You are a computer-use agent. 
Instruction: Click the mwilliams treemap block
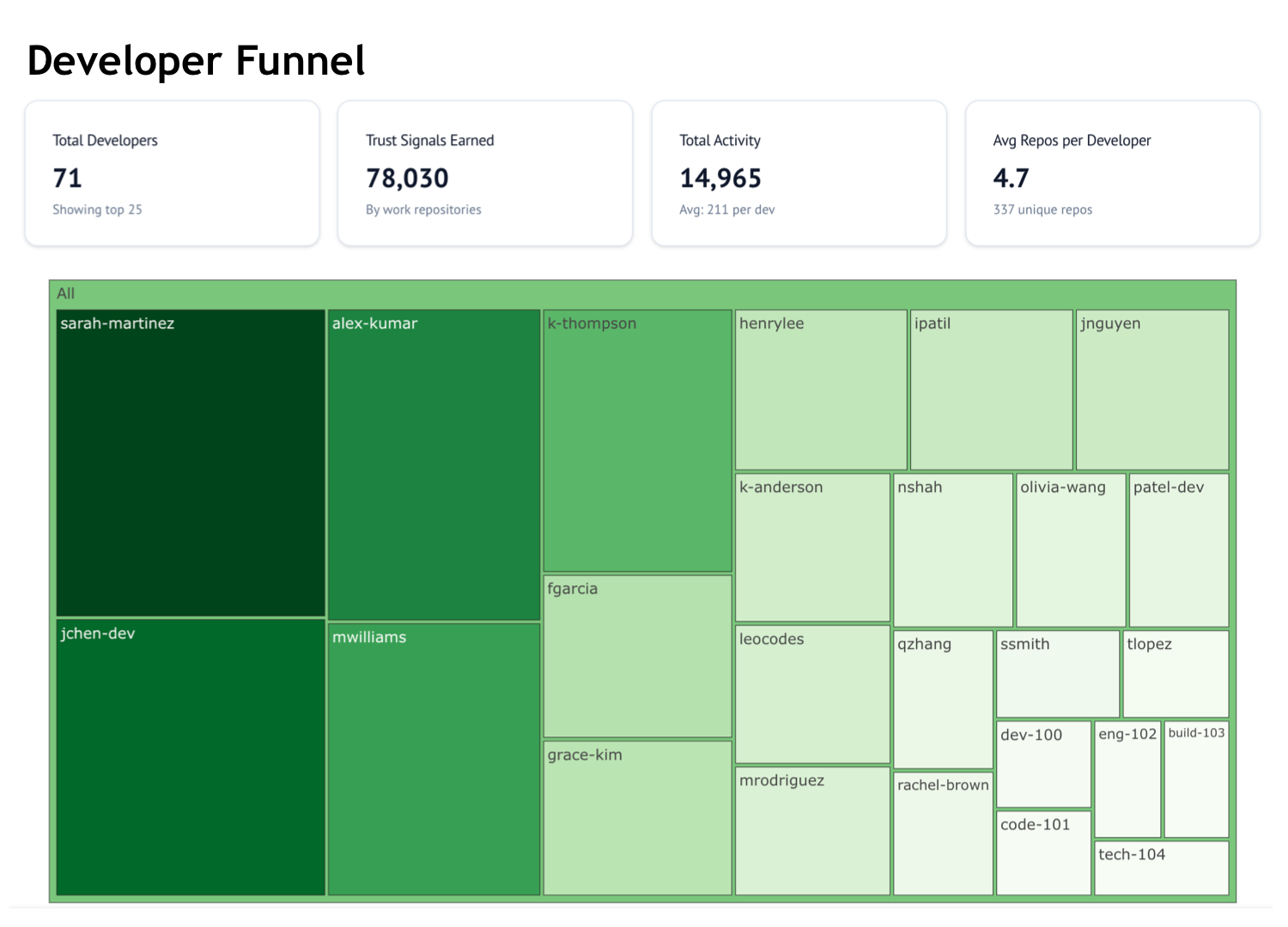coord(434,760)
